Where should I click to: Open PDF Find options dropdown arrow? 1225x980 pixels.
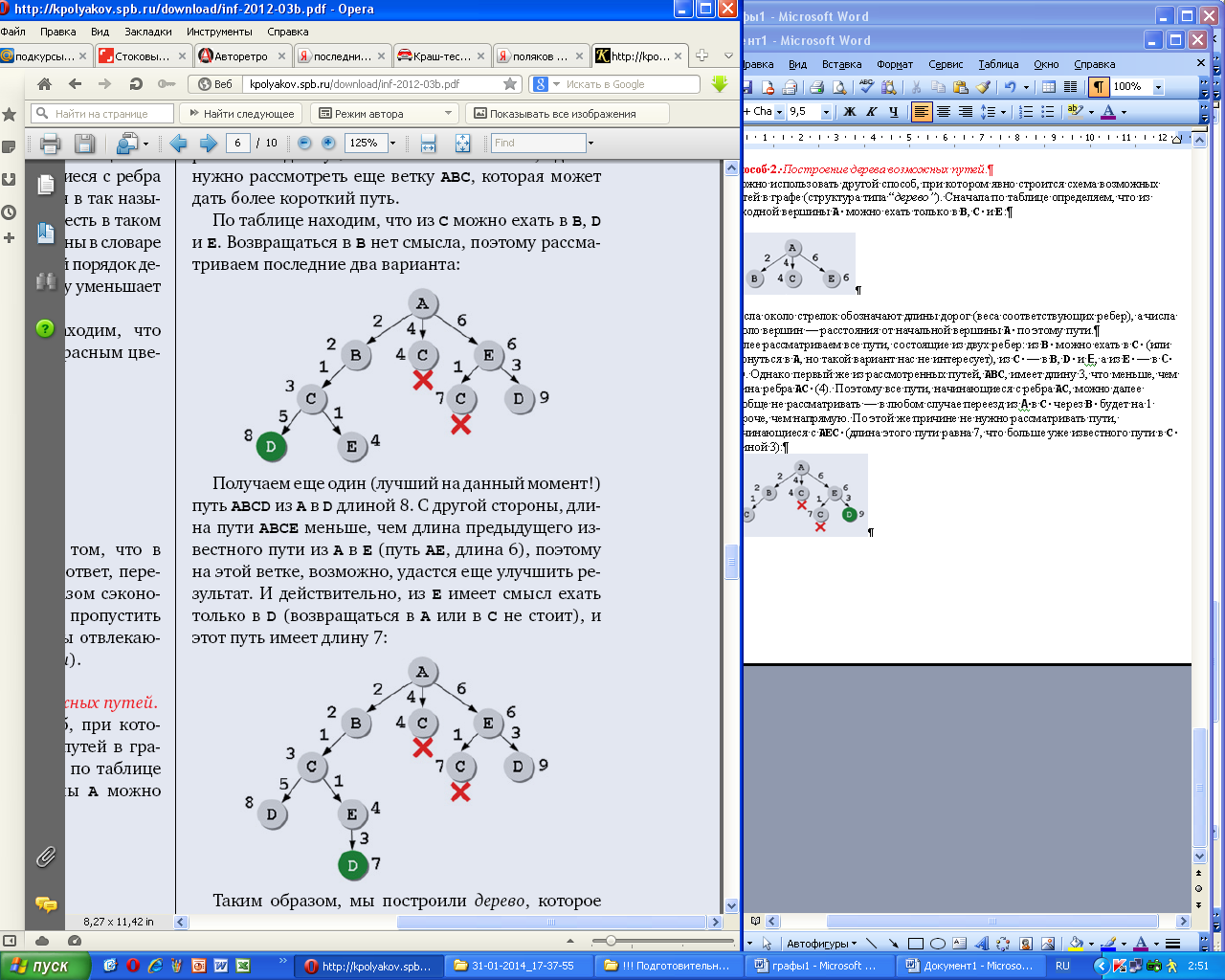coord(590,144)
